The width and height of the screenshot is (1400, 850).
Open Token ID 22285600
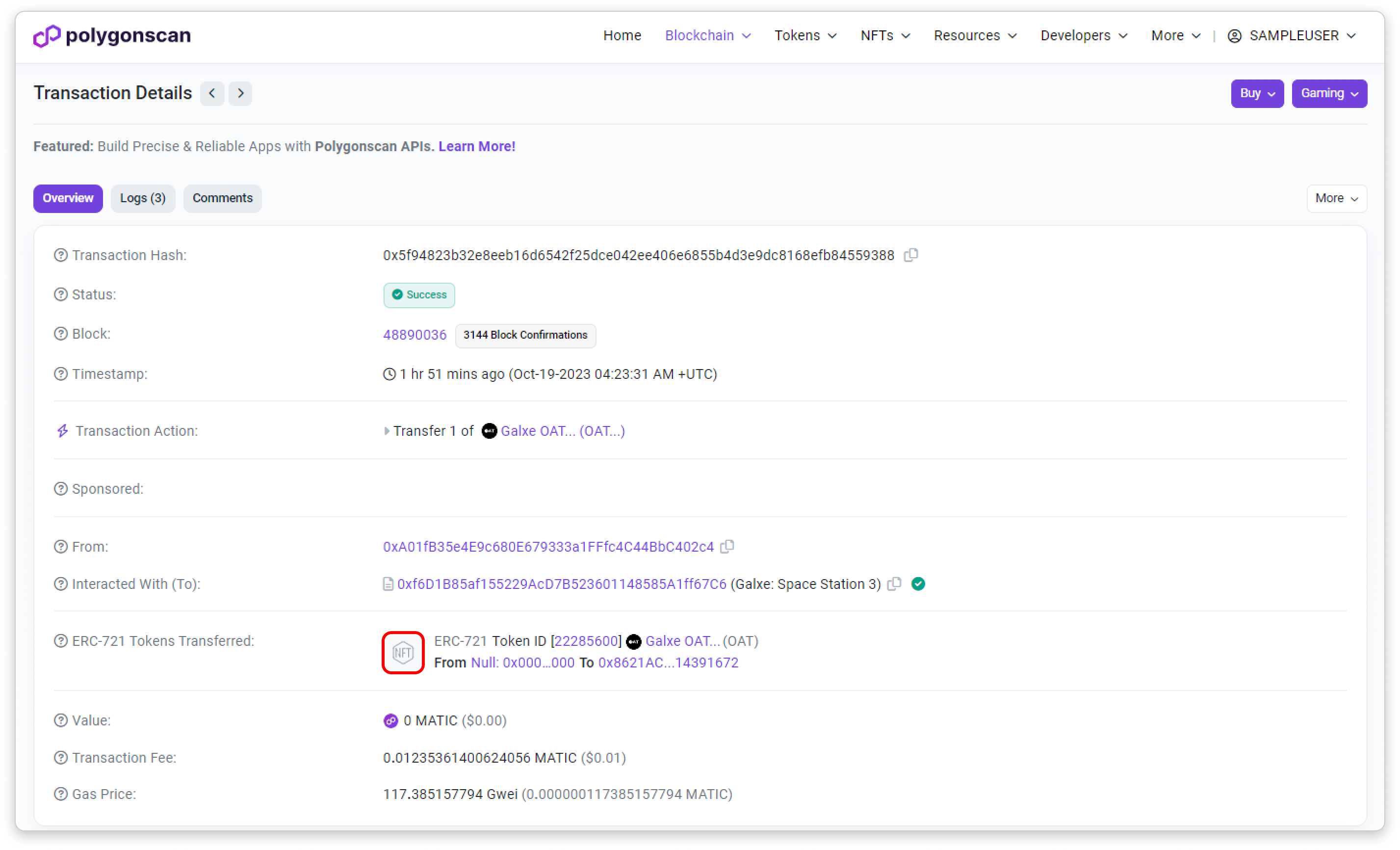point(586,641)
